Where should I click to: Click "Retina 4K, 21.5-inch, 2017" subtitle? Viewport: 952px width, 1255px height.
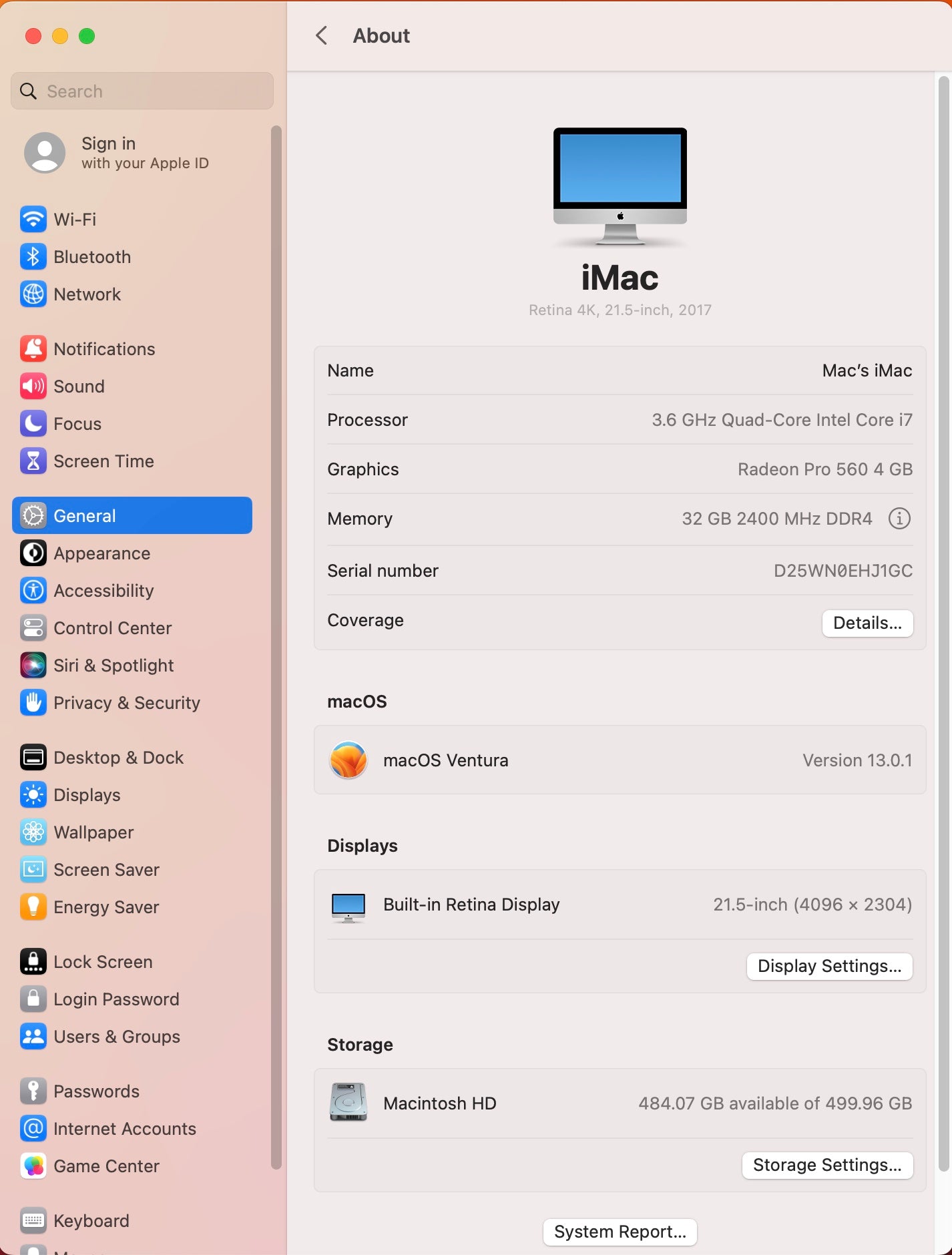point(620,310)
